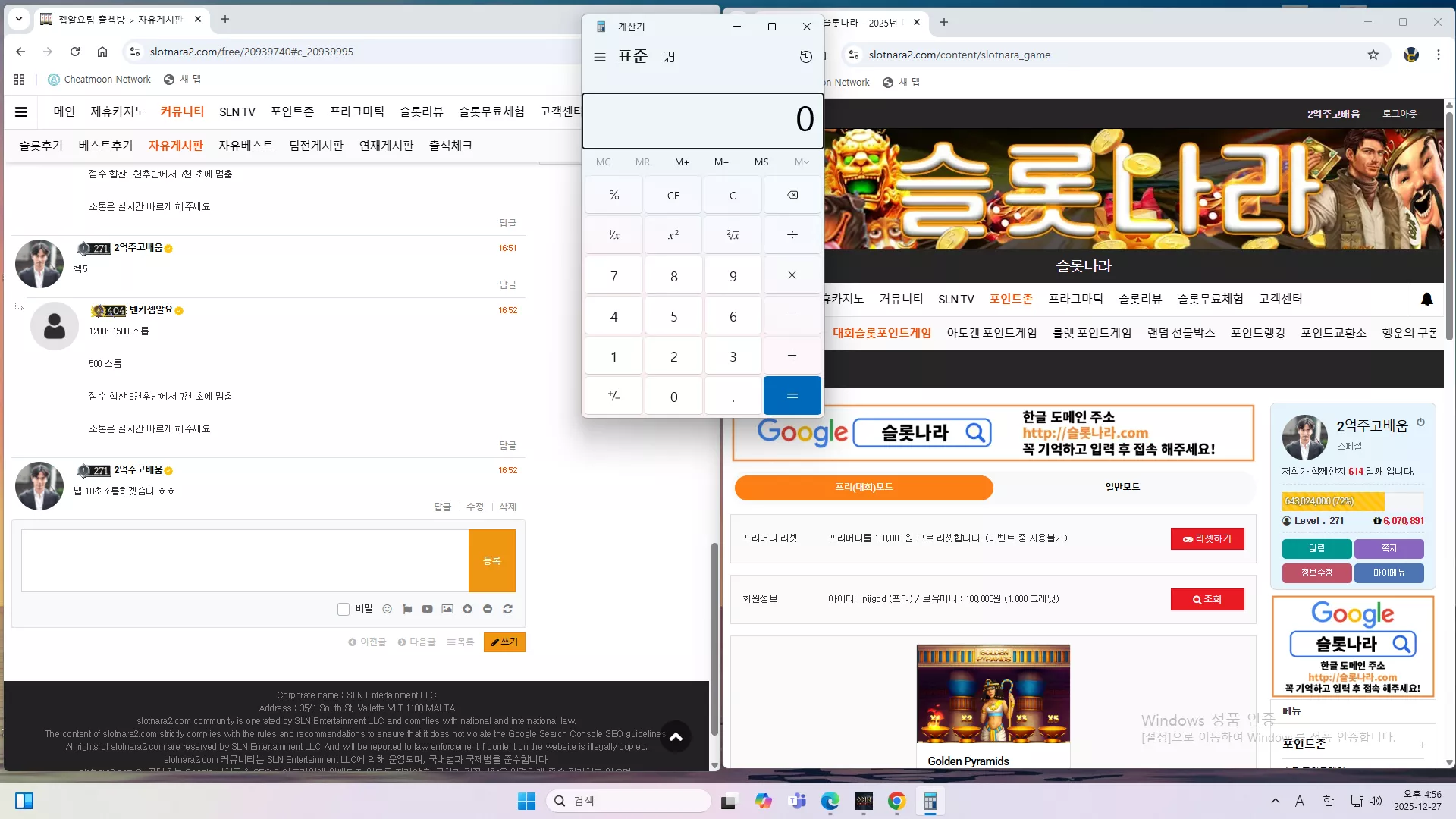Tick the 비밀 secret comment checkbox
Image resolution: width=1456 pixels, height=819 pixels.
pos(344,609)
